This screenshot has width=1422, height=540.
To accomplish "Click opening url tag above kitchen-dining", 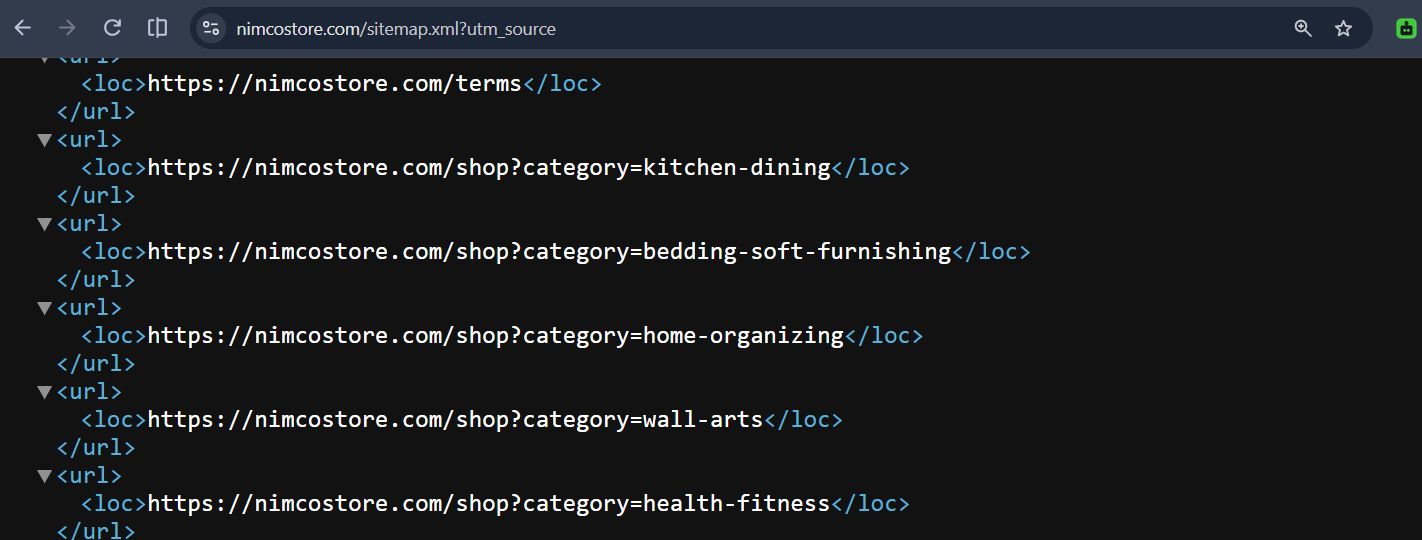I will [x=89, y=140].
